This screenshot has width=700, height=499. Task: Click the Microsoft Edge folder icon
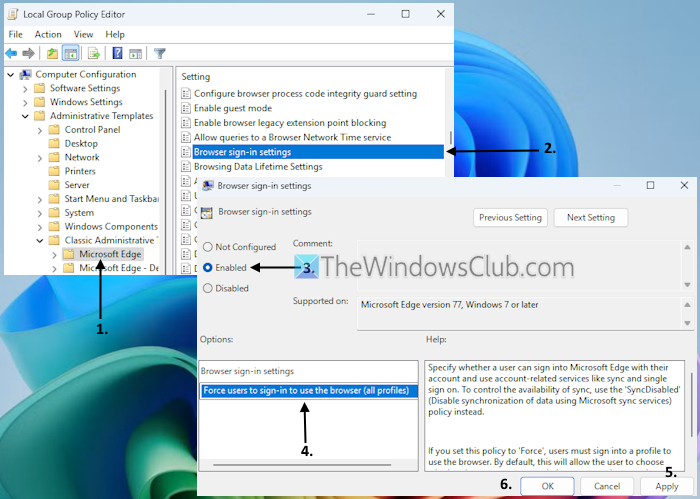69,254
